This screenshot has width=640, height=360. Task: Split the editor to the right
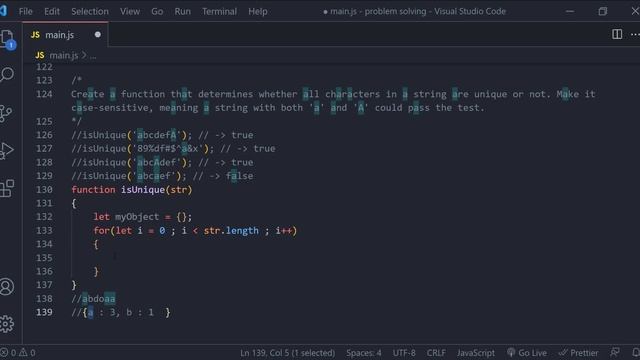coord(617,34)
